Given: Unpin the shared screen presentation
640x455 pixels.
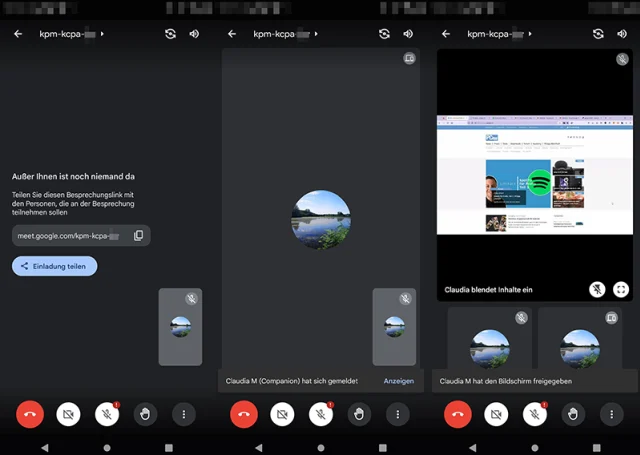Looking at the screenshot, I should [x=597, y=290].
